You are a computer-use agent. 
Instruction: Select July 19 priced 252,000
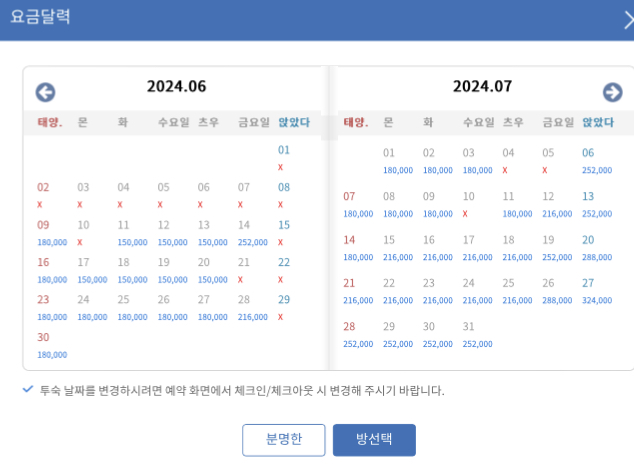click(x=557, y=248)
